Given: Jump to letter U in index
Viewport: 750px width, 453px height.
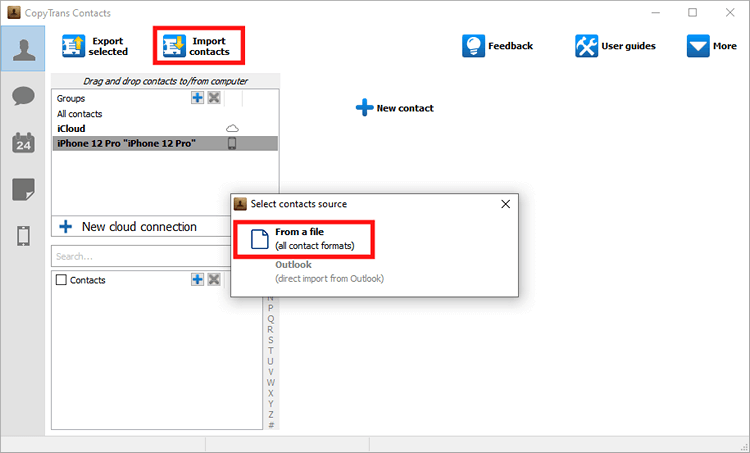Looking at the screenshot, I should point(271,361).
